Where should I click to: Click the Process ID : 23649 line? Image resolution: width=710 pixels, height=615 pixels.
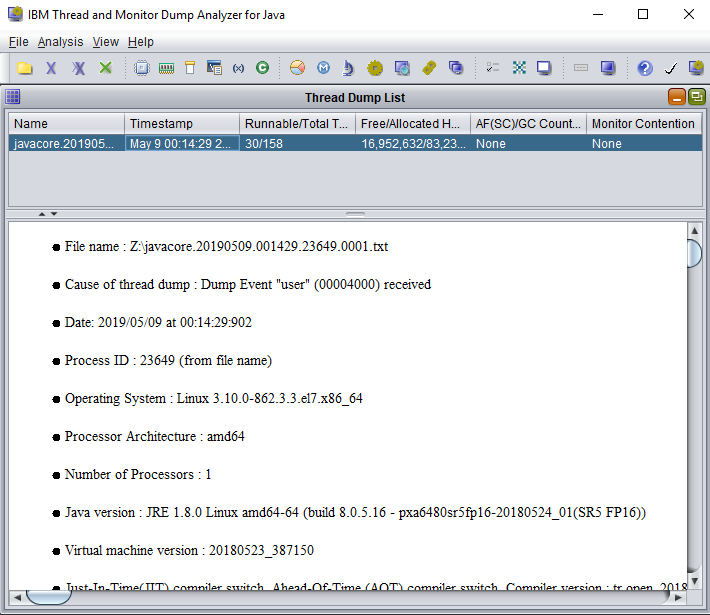pos(168,360)
